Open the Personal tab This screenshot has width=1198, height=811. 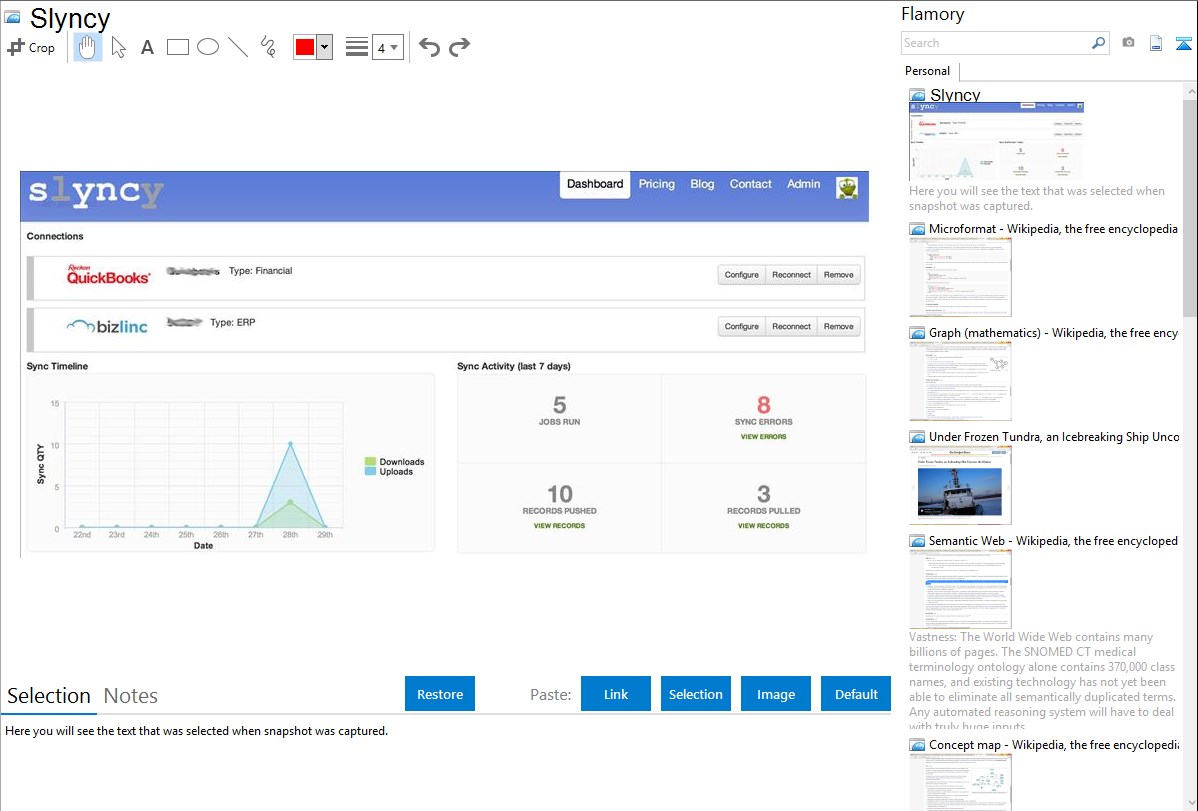(x=927, y=71)
